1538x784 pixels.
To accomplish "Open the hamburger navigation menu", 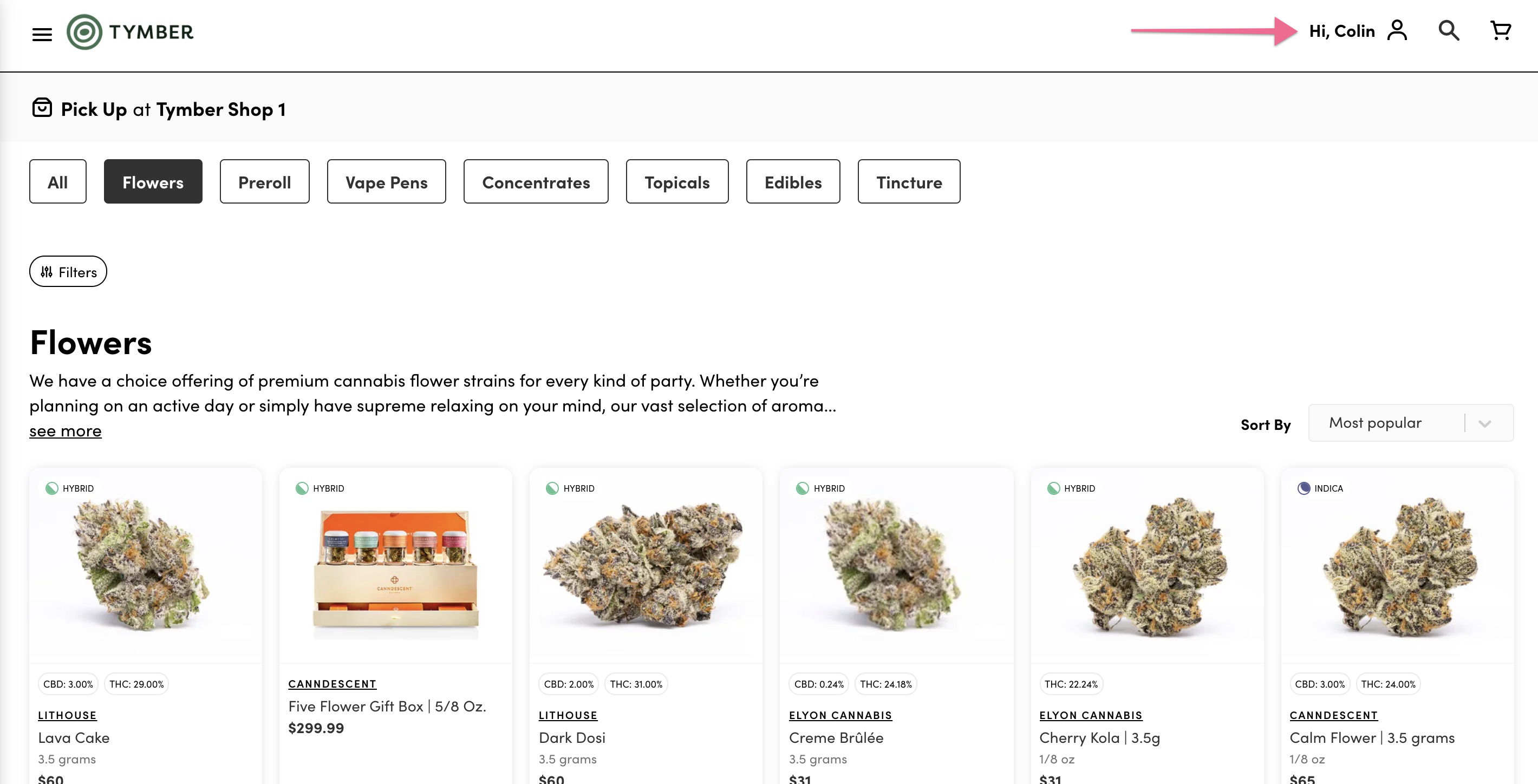I will 42,35.
